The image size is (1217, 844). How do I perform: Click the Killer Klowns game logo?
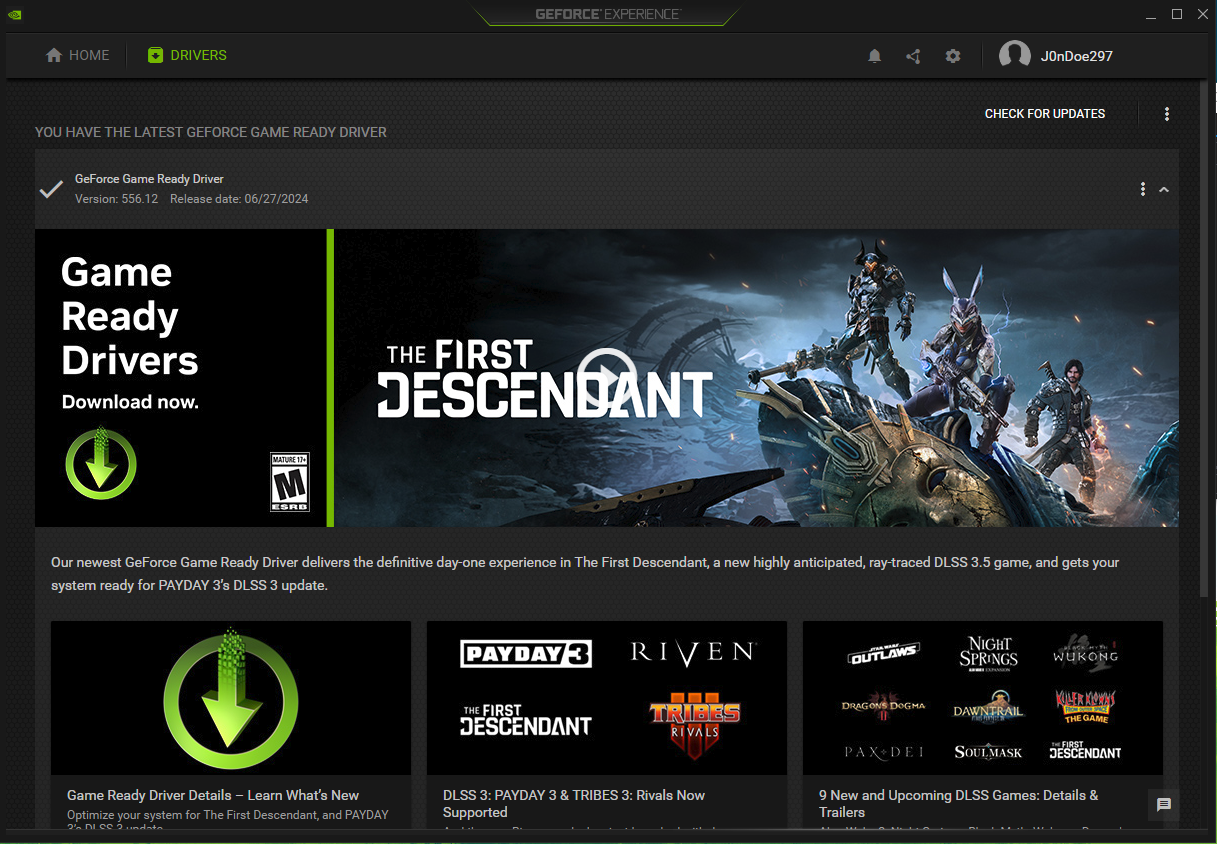click(1085, 706)
